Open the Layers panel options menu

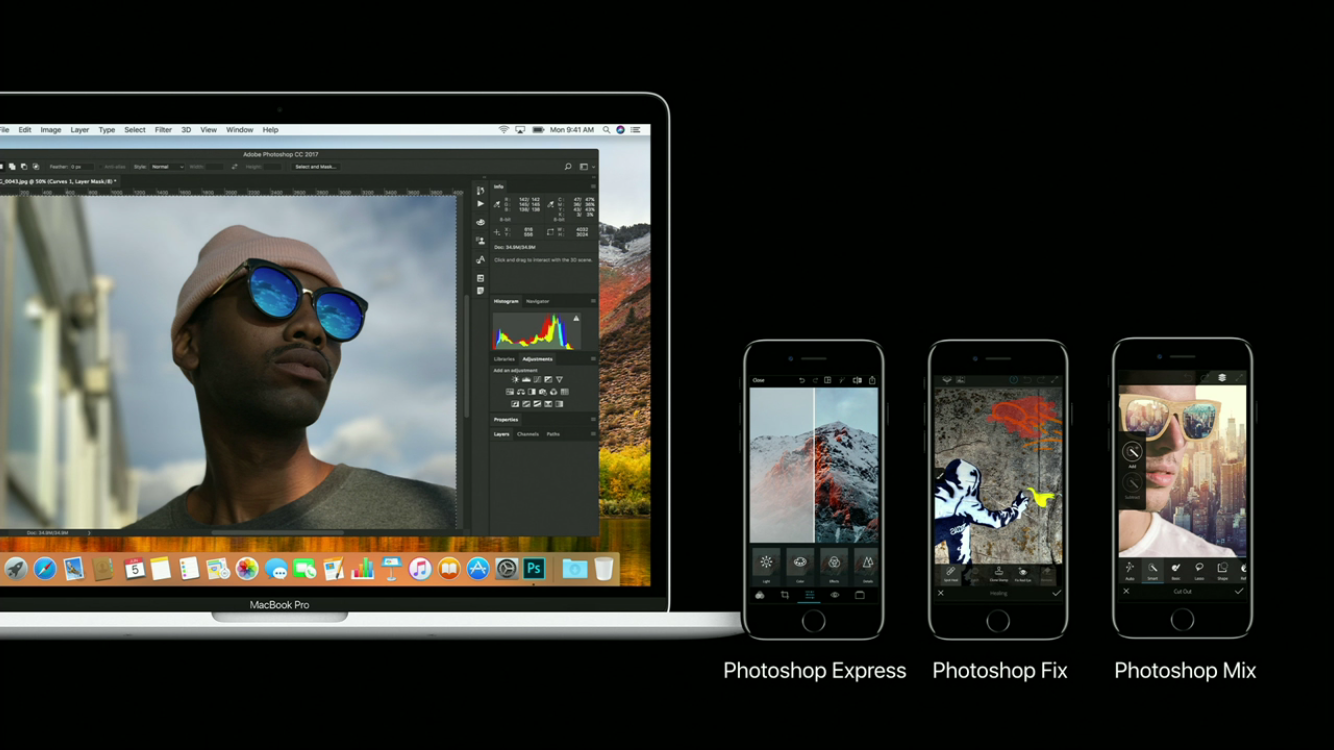point(593,434)
